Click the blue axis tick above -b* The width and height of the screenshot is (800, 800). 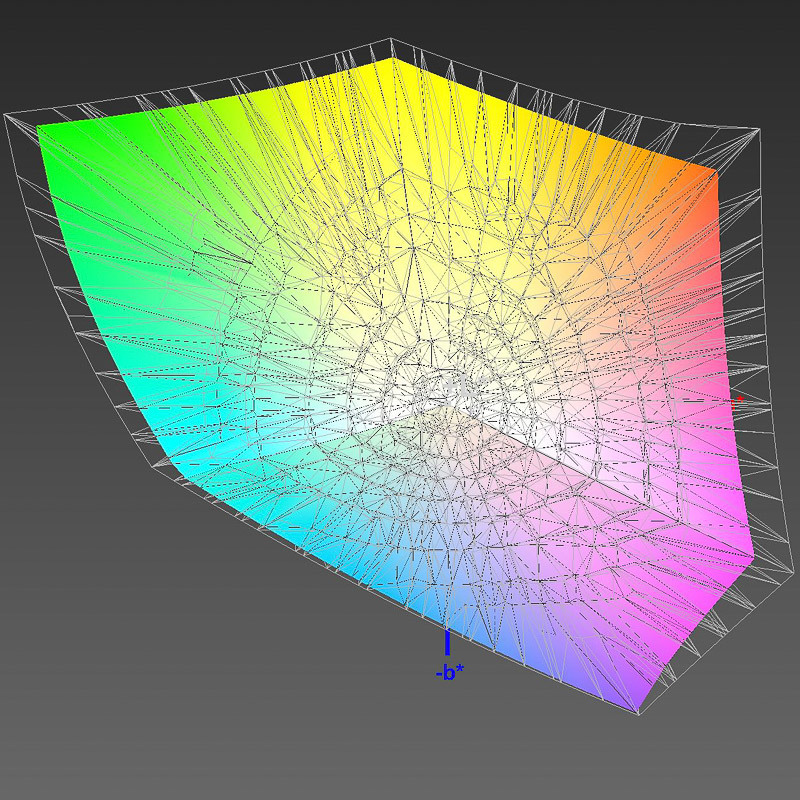click(x=447, y=641)
